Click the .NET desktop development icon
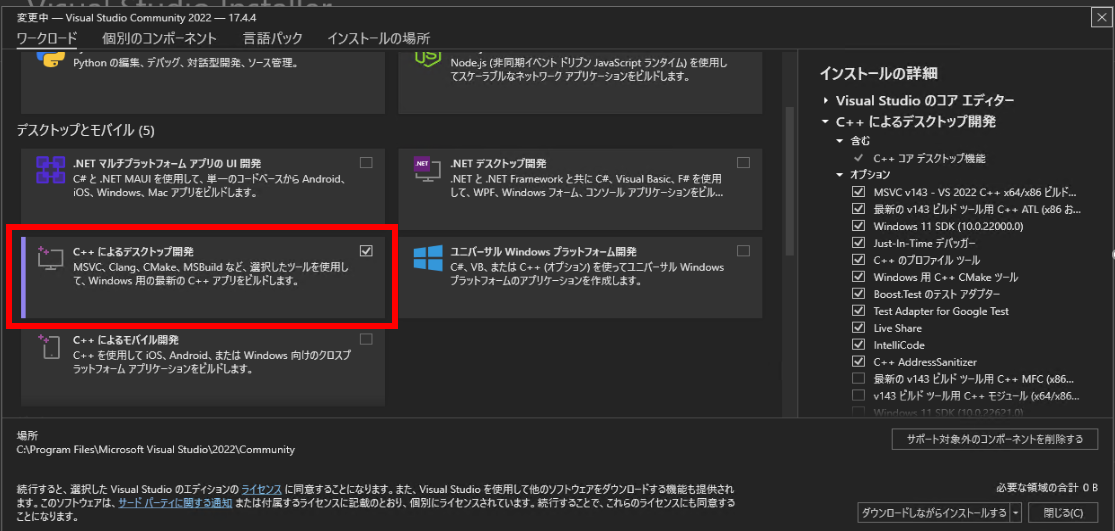 (428, 171)
